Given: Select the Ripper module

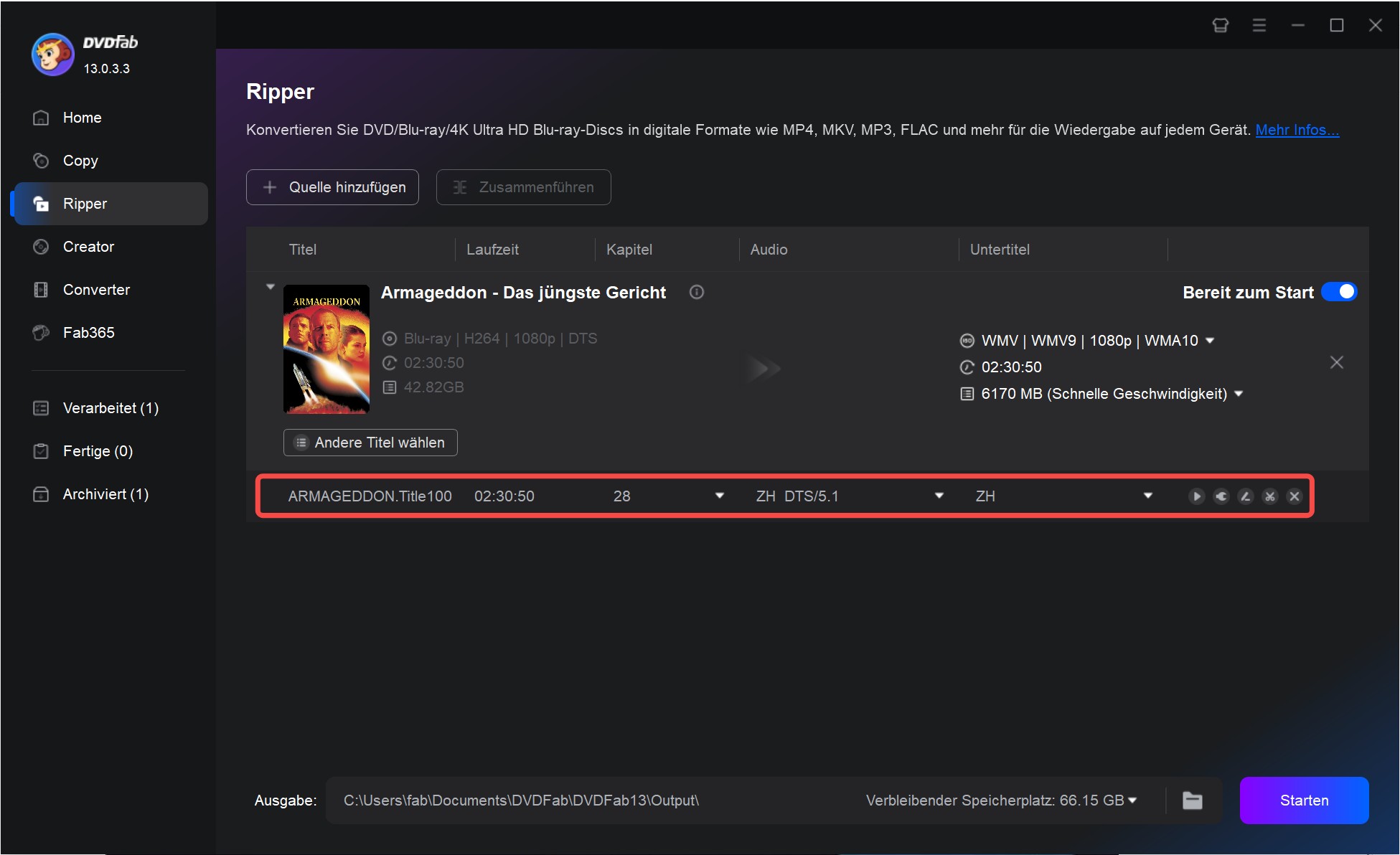Looking at the screenshot, I should coord(111,204).
